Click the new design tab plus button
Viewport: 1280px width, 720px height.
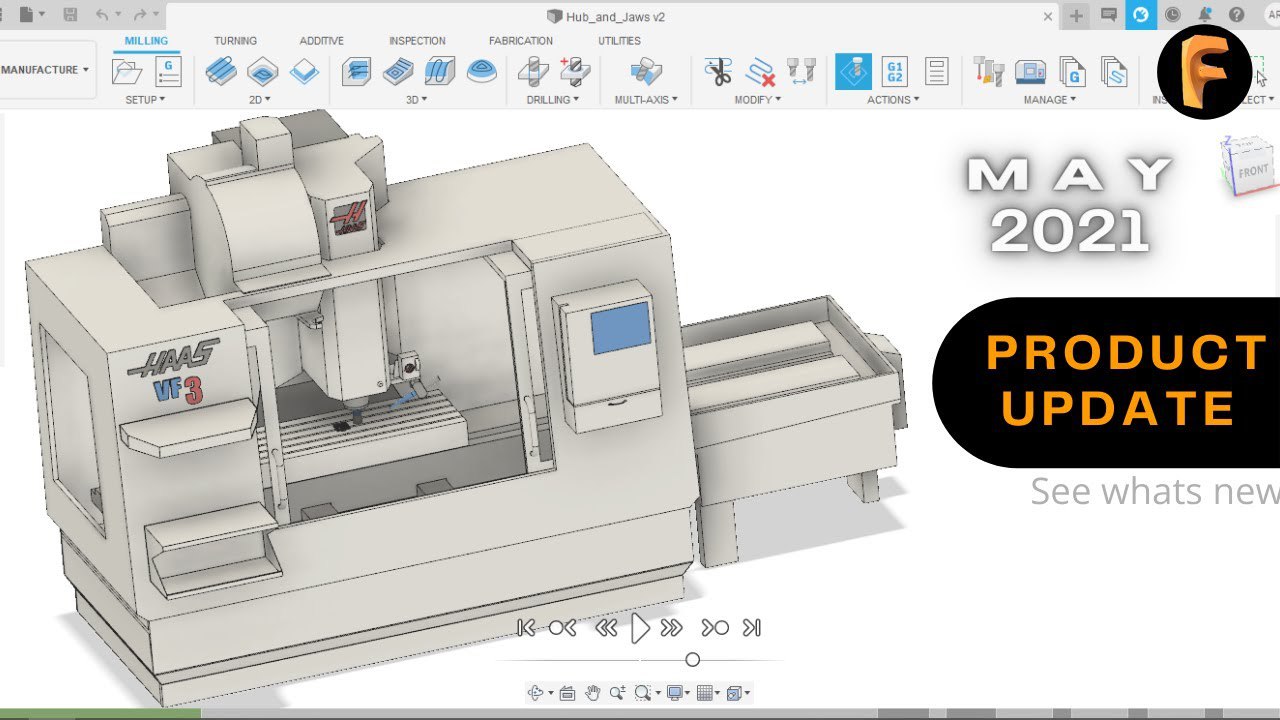point(1076,15)
